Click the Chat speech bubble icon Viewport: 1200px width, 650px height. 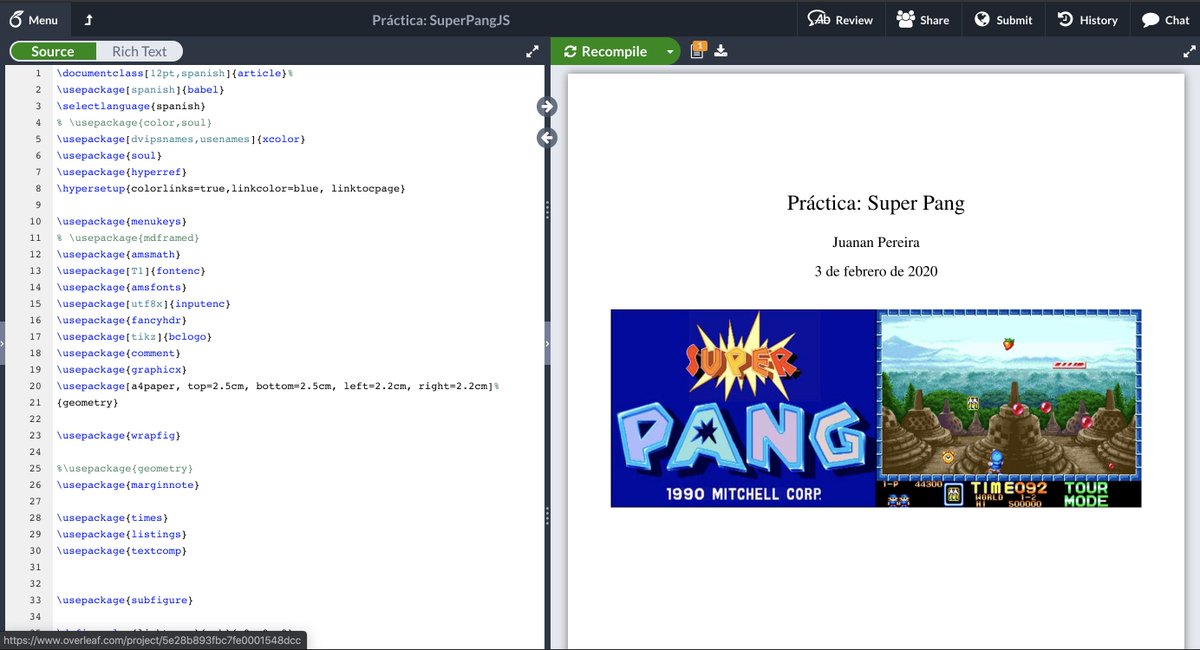(x=1150, y=20)
